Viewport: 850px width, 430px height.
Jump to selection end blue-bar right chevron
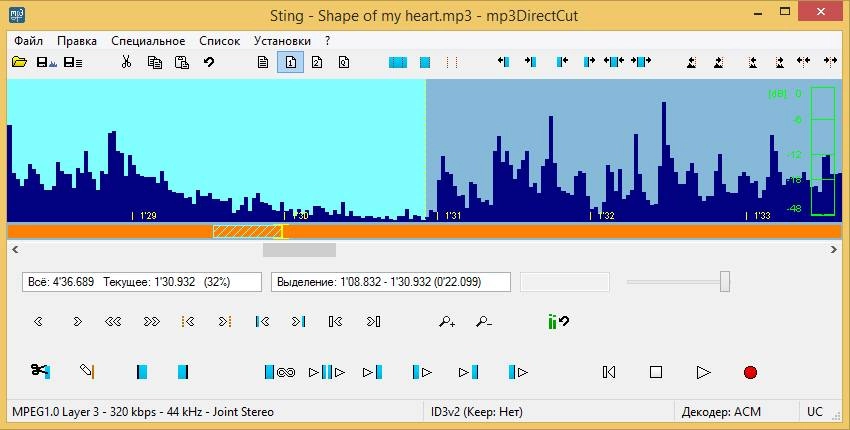[298, 322]
